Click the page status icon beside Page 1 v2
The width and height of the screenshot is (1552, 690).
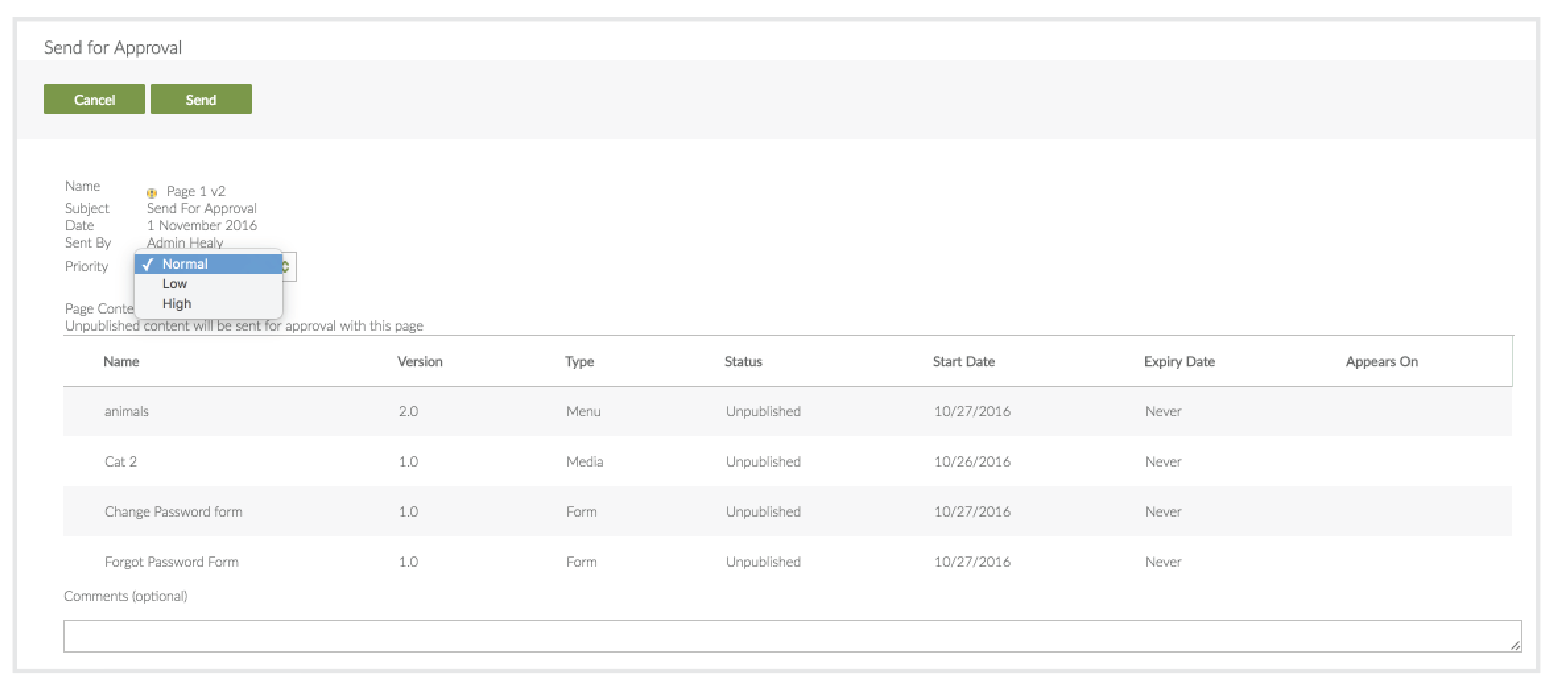click(x=152, y=192)
